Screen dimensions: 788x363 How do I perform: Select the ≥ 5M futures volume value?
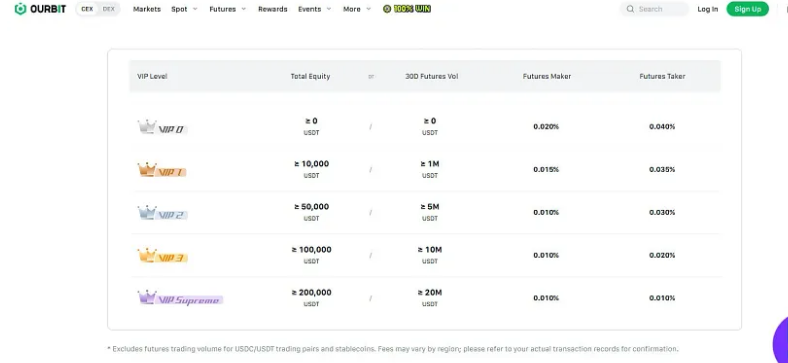coord(430,207)
